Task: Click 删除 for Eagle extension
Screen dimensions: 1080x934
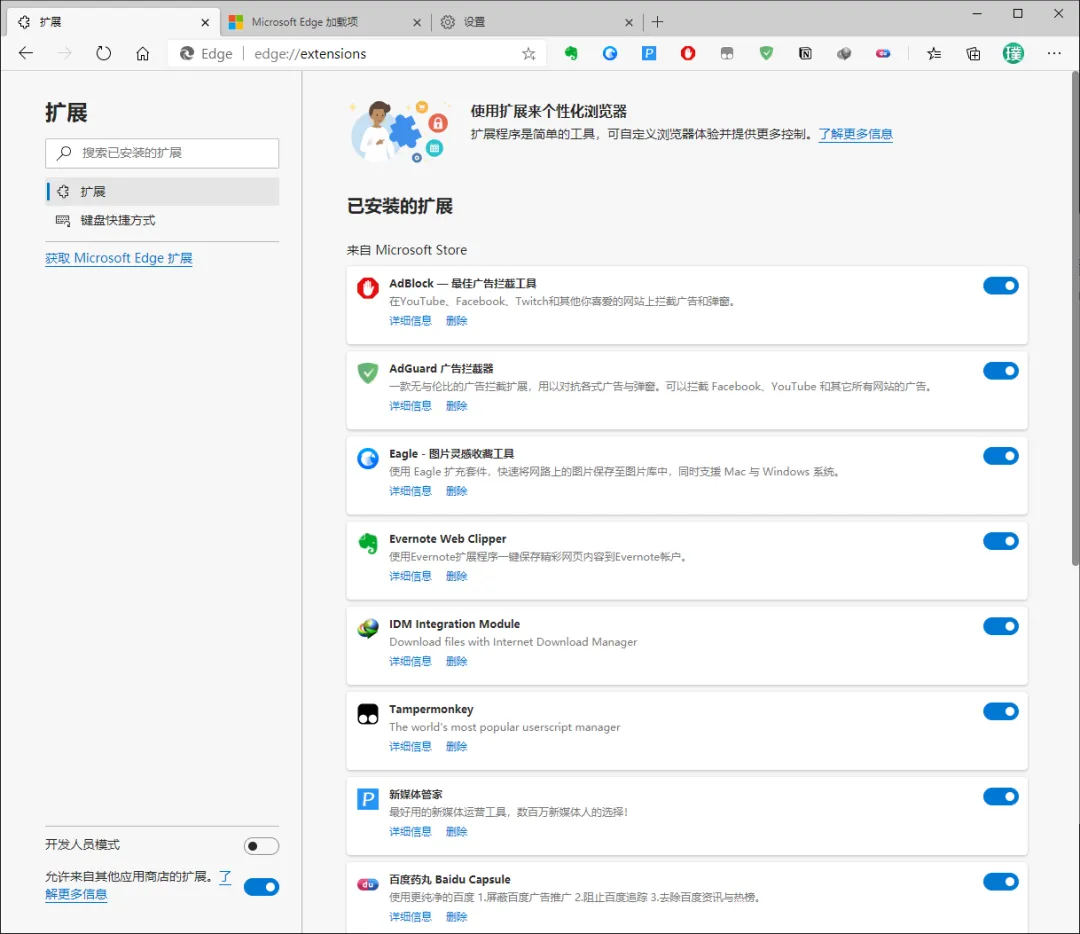Action: point(457,491)
